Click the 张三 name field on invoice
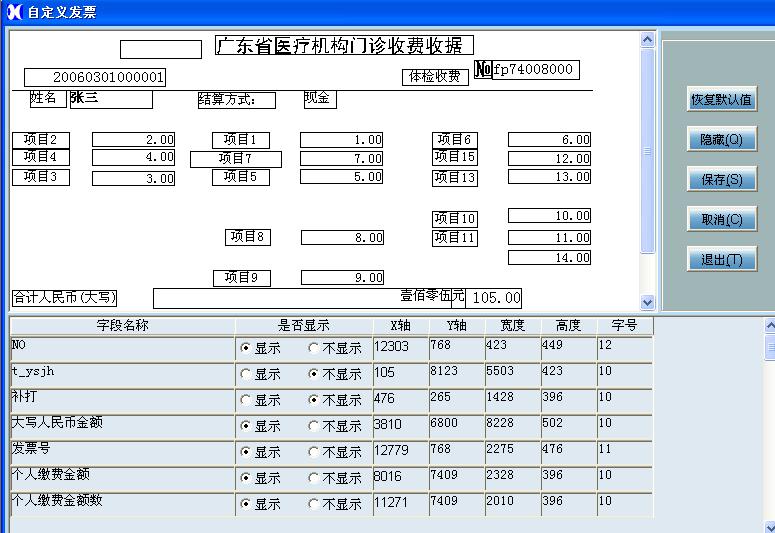This screenshot has height=533, width=775. 110,99
